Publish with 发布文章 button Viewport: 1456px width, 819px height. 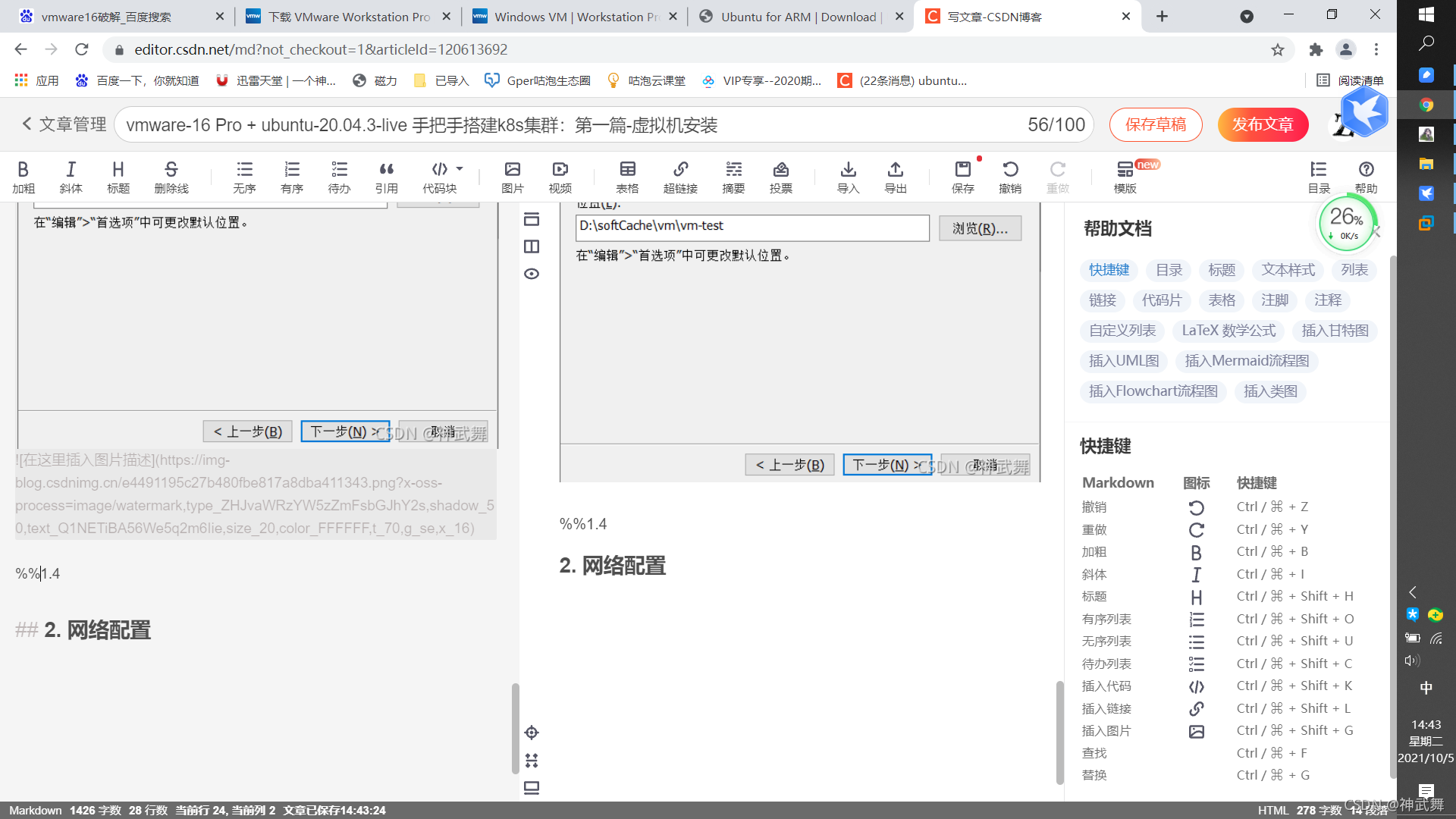tap(1263, 124)
